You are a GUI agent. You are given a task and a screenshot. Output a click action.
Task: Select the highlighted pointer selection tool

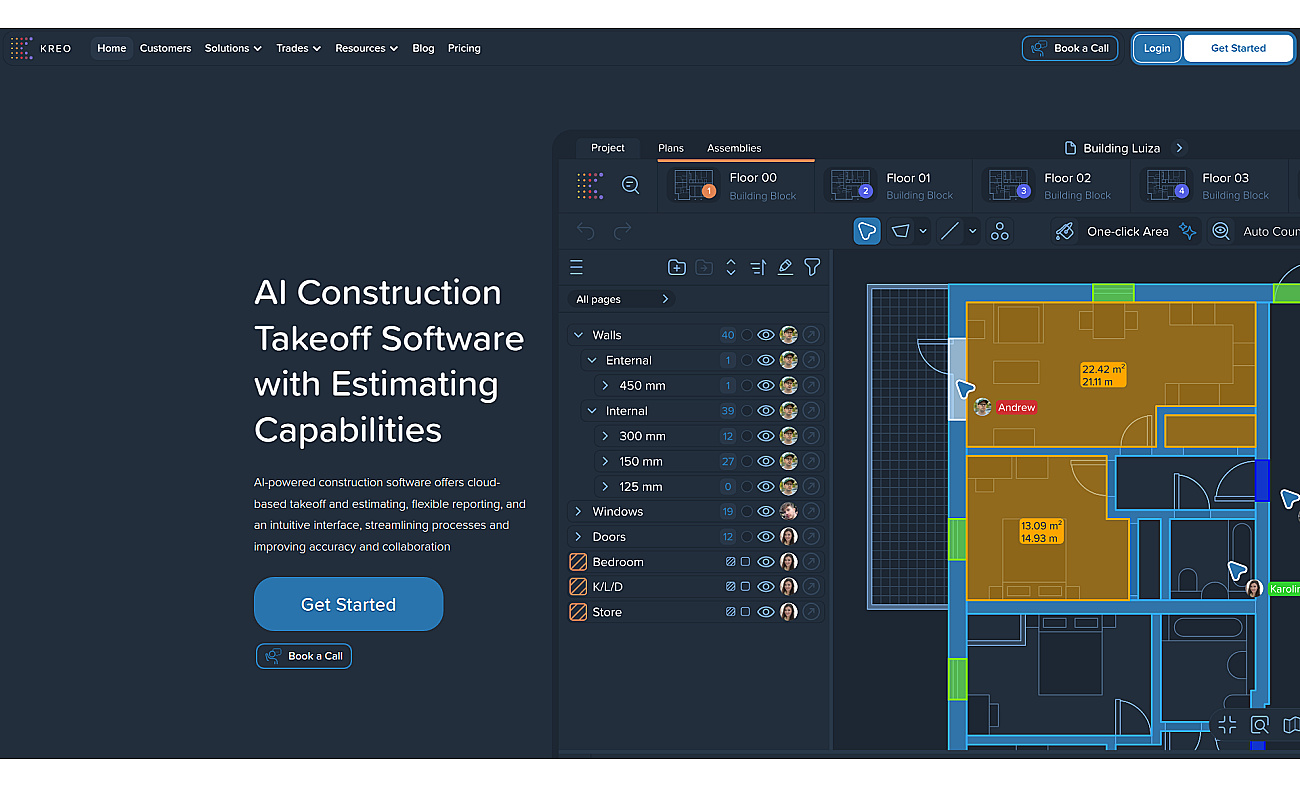pos(867,231)
